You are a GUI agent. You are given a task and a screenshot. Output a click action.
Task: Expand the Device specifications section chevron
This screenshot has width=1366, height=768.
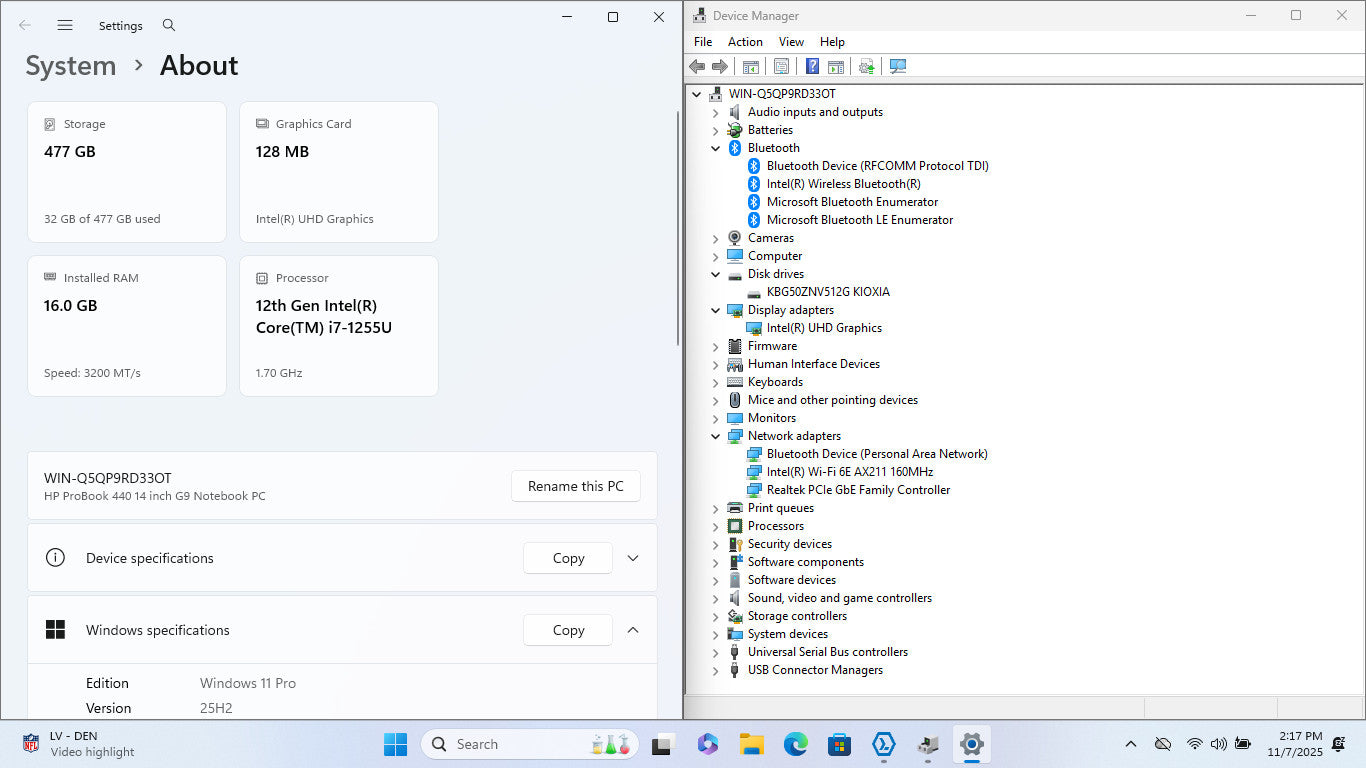pos(633,558)
